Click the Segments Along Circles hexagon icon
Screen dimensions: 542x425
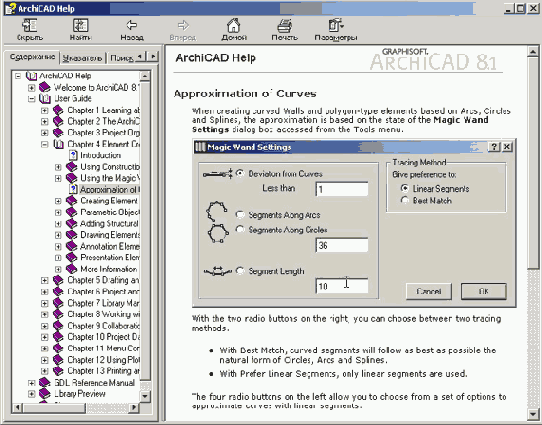point(218,233)
